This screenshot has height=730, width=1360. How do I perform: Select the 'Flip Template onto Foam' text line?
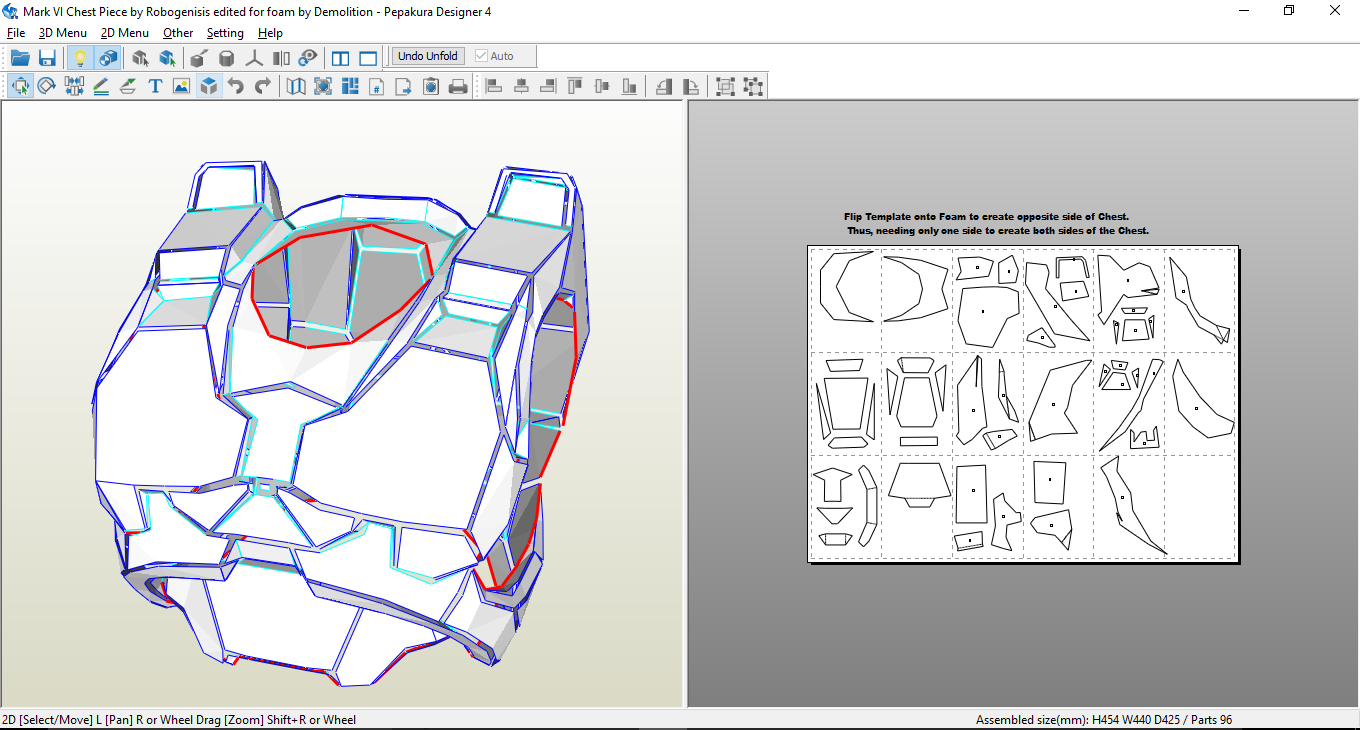click(x=986, y=217)
